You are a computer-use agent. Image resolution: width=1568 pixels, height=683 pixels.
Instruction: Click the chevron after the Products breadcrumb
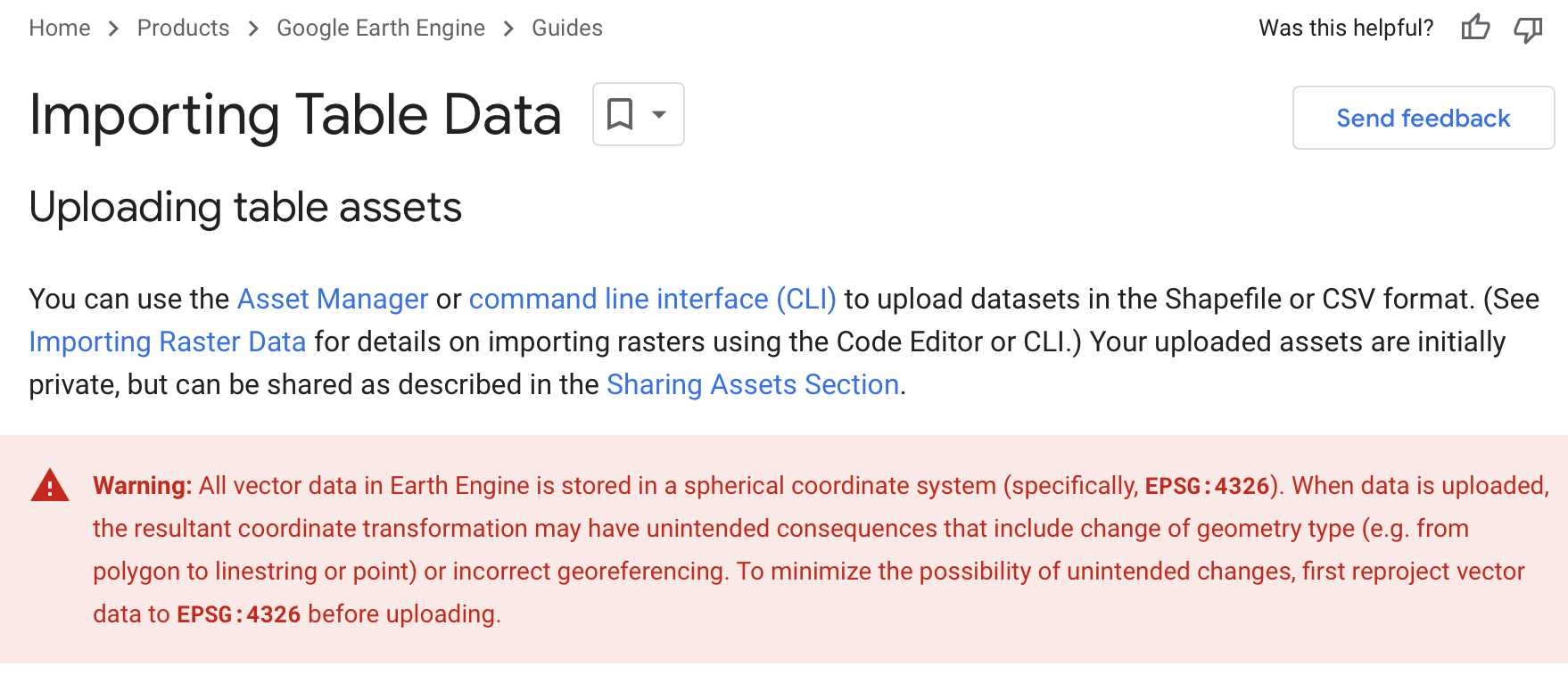(x=253, y=29)
